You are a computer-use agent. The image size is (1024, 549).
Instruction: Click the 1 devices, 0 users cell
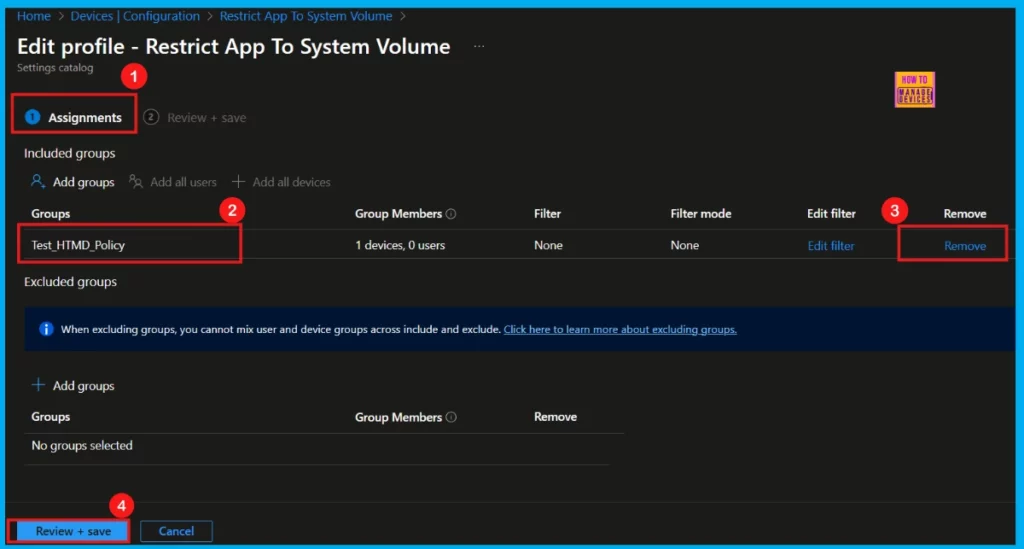[x=400, y=245]
